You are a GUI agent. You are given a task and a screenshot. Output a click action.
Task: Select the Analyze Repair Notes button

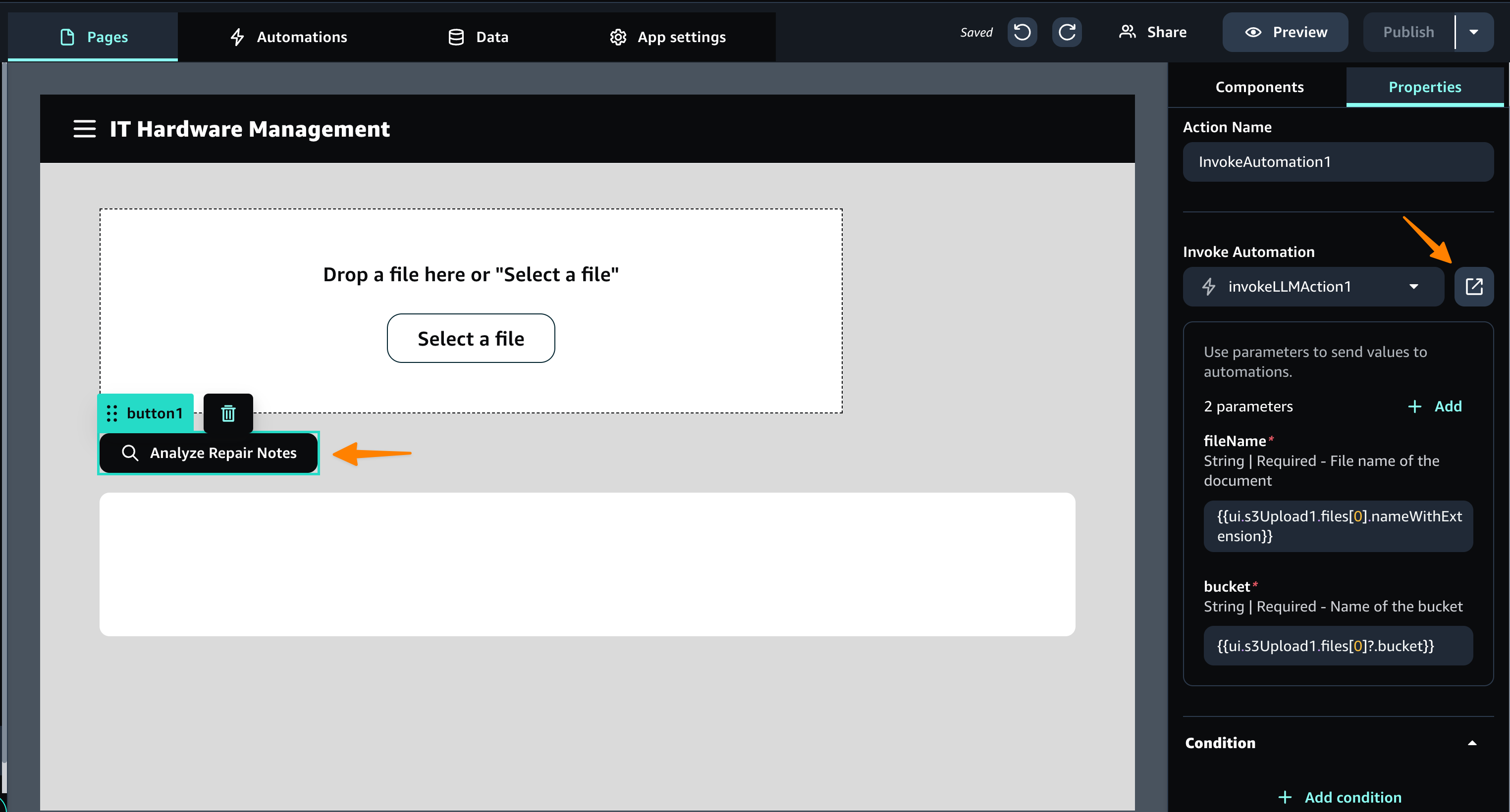[208, 453]
